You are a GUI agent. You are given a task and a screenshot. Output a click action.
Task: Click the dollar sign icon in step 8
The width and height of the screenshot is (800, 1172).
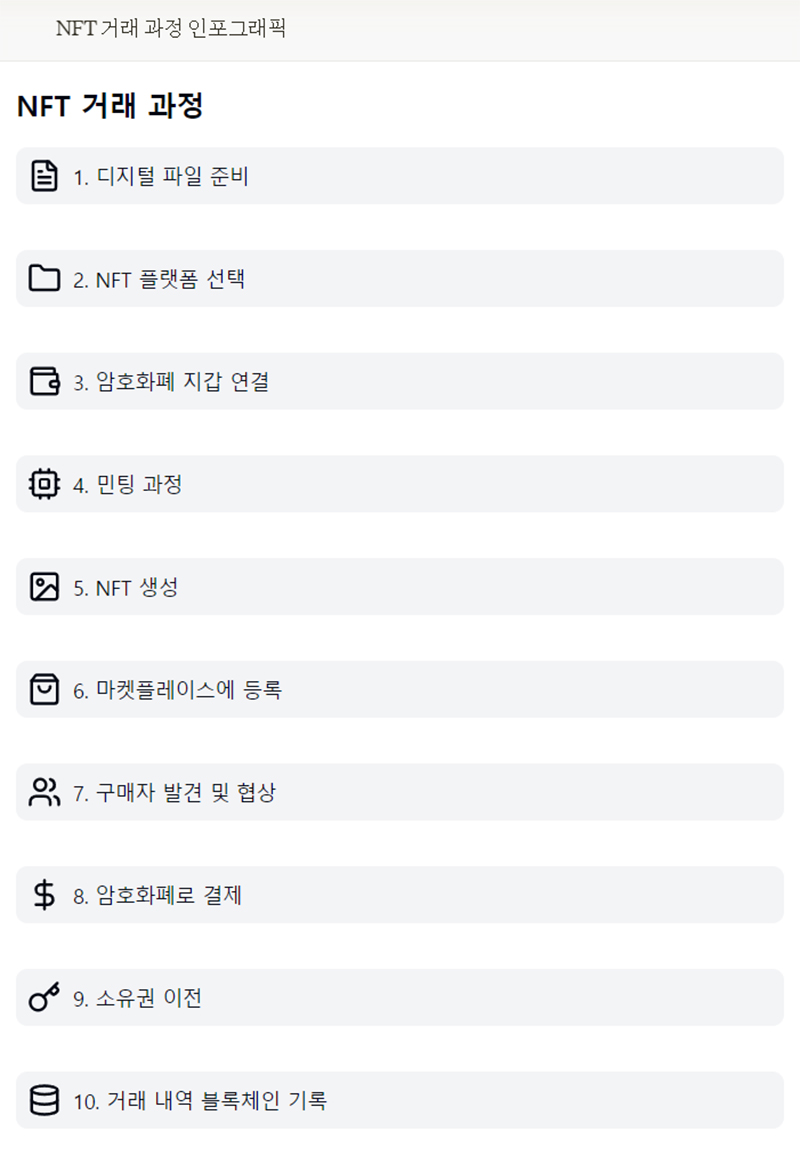[x=44, y=895]
